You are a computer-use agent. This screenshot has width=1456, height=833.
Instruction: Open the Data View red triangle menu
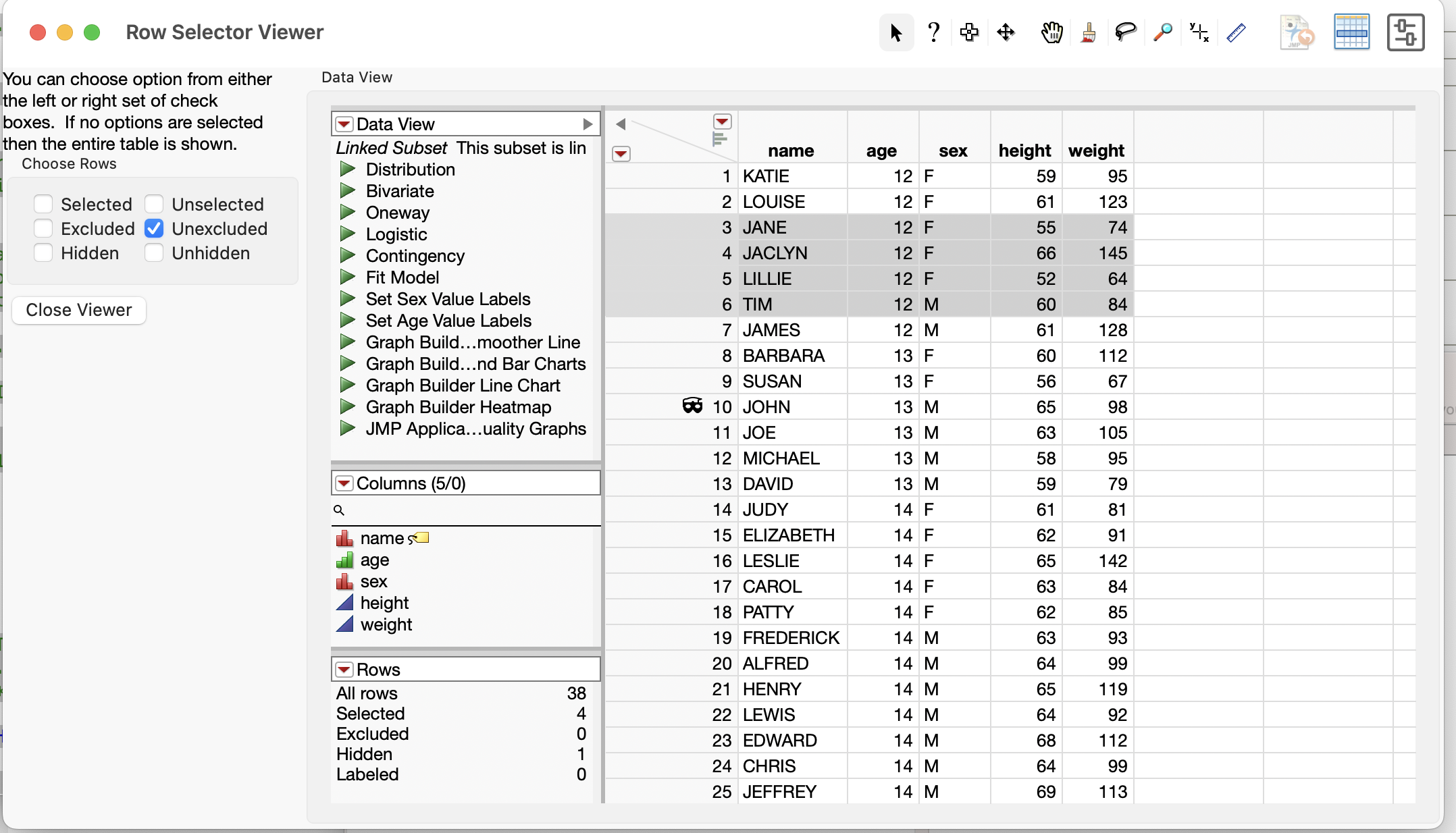[344, 124]
